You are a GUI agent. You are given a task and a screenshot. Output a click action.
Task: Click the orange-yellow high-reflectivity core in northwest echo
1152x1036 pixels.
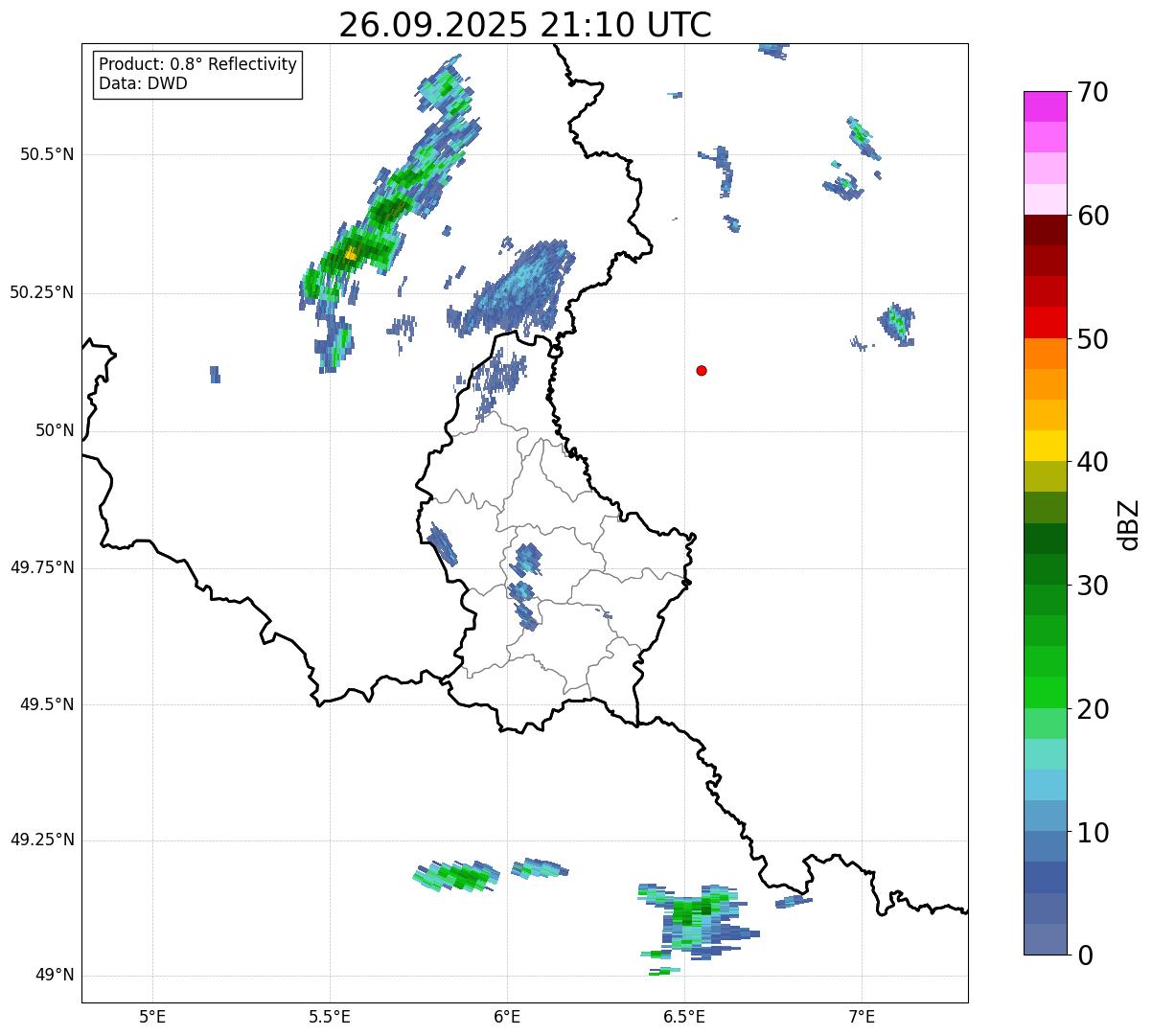click(351, 254)
